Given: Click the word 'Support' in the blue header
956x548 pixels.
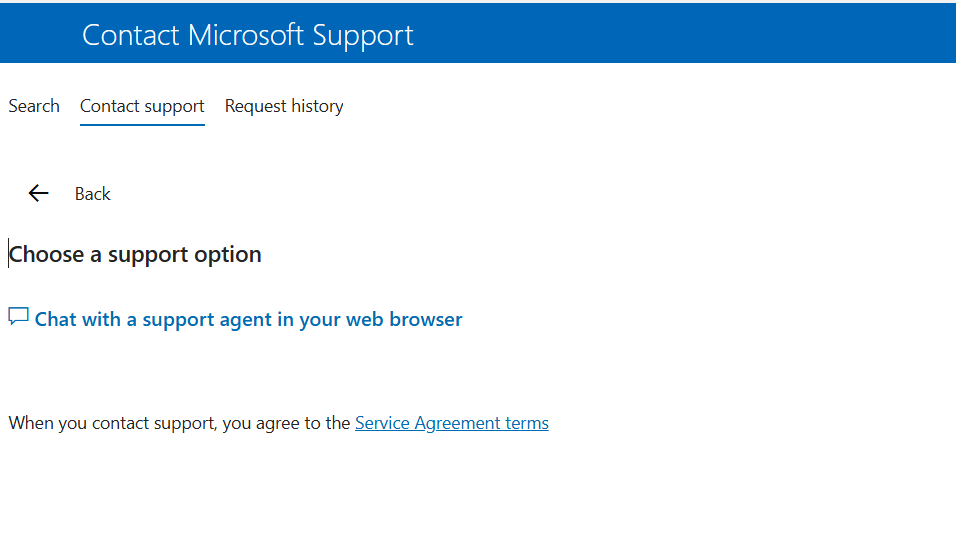Looking at the screenshot, I should (362, 35).
